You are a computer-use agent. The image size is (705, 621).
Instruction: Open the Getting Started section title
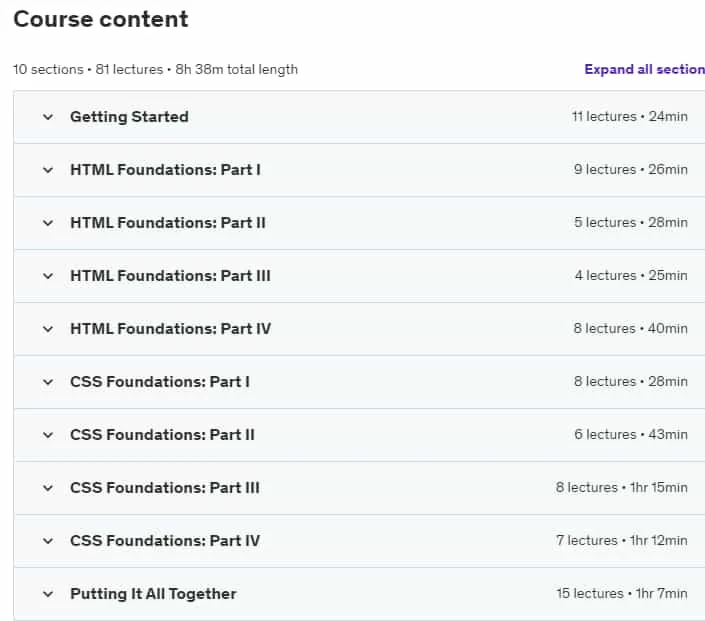pos(129,117)
